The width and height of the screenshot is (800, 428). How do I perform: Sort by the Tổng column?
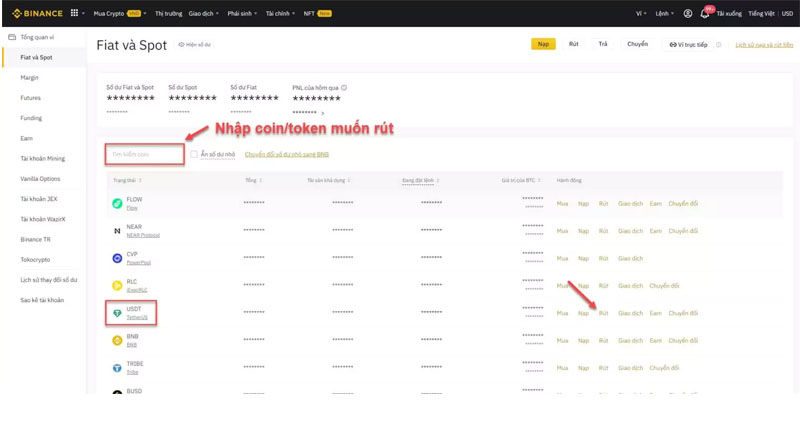(254, 181)
